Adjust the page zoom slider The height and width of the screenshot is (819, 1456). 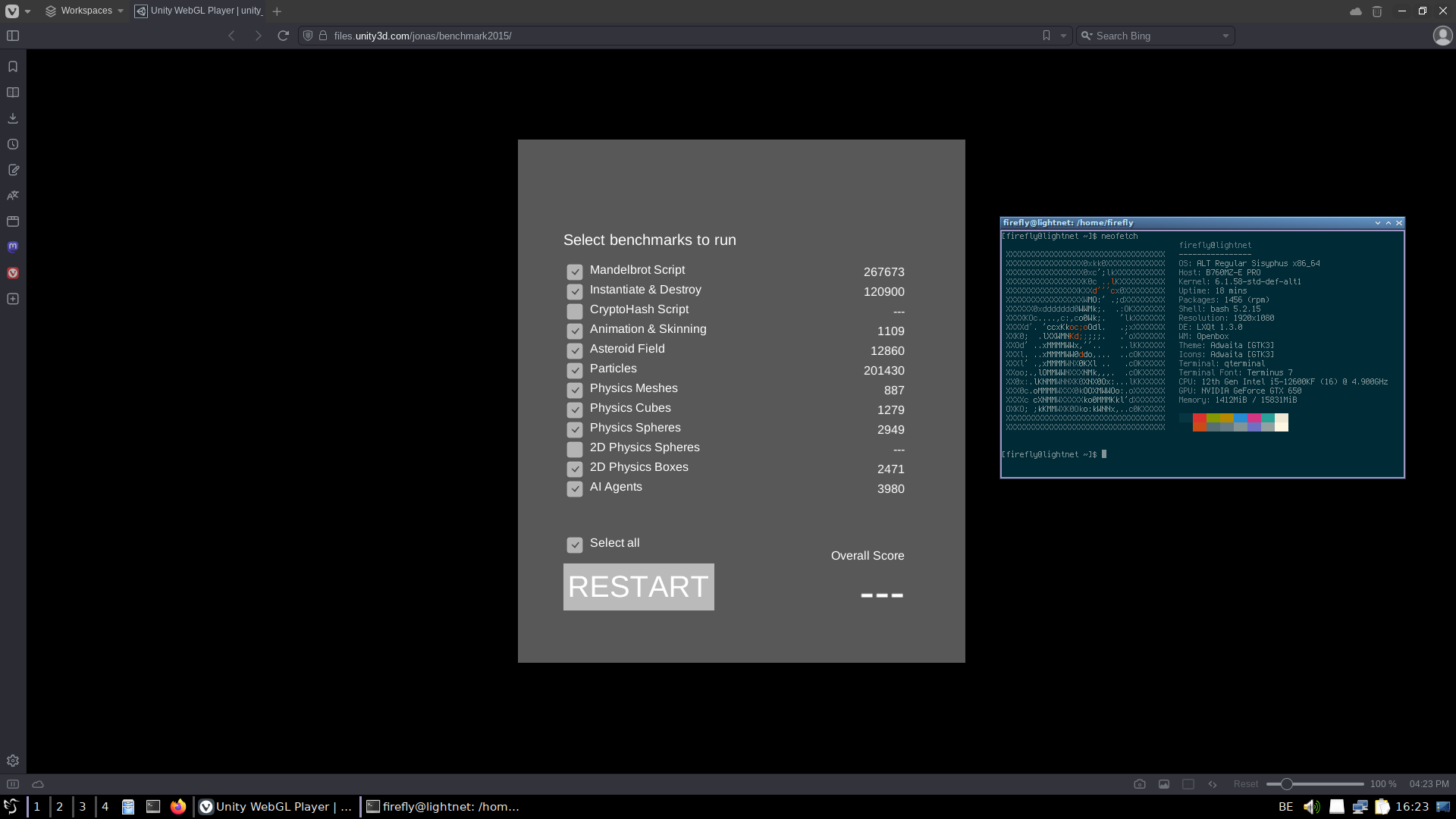point(1315,784)
